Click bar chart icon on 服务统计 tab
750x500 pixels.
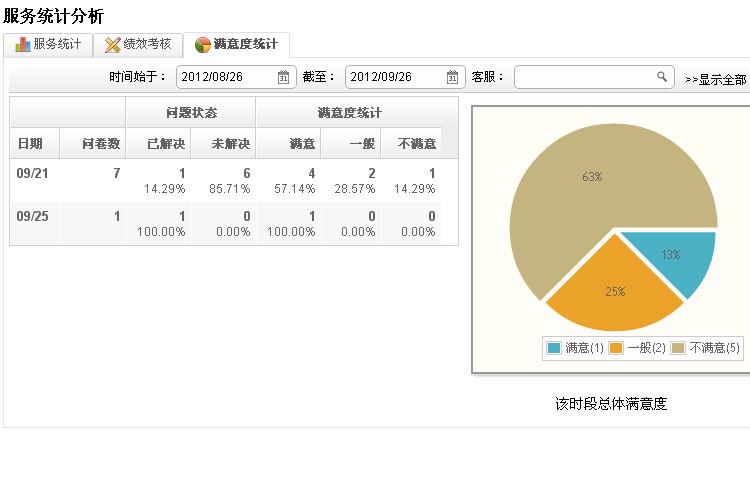tap(22, 44)
